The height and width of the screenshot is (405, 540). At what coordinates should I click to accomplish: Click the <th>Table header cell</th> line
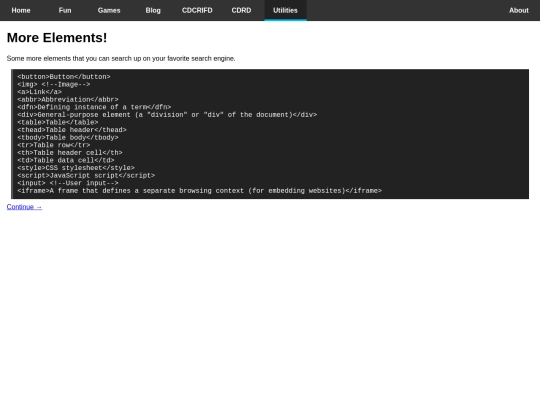click(70, 152)
